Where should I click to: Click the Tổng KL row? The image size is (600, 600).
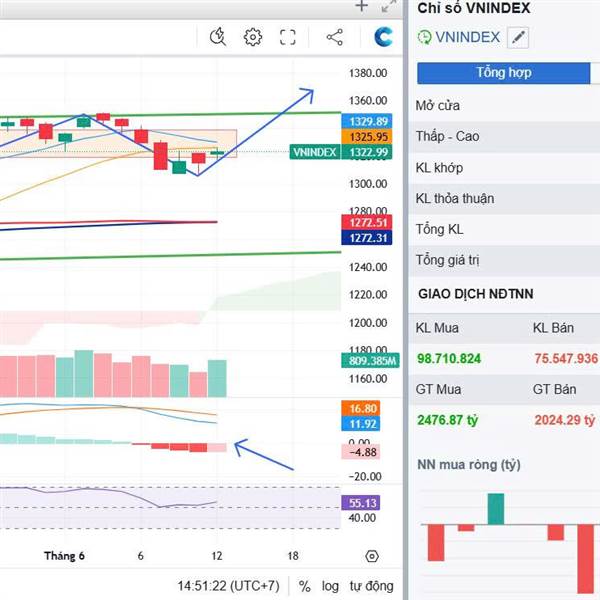(x=504, y=230)
